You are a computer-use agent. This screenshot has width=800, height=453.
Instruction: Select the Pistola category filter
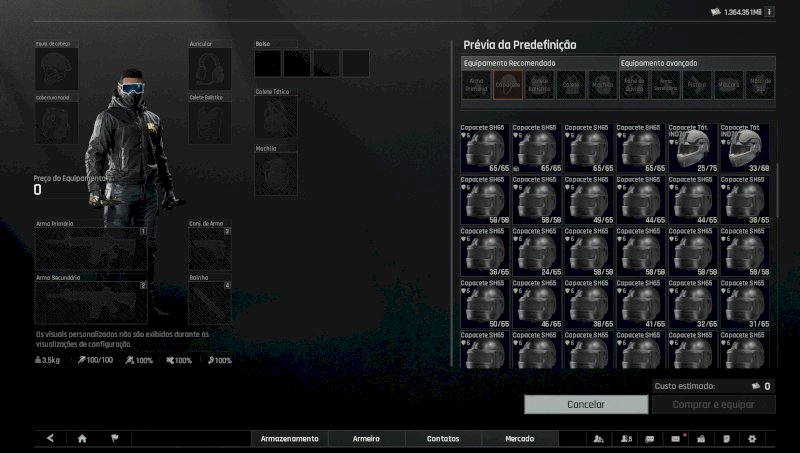pos(697,85)
